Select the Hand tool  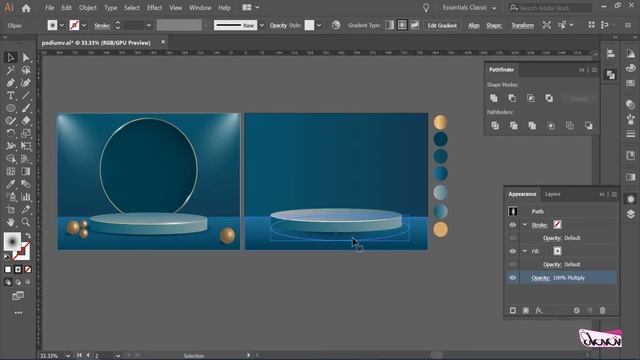(x=11, y=222)
